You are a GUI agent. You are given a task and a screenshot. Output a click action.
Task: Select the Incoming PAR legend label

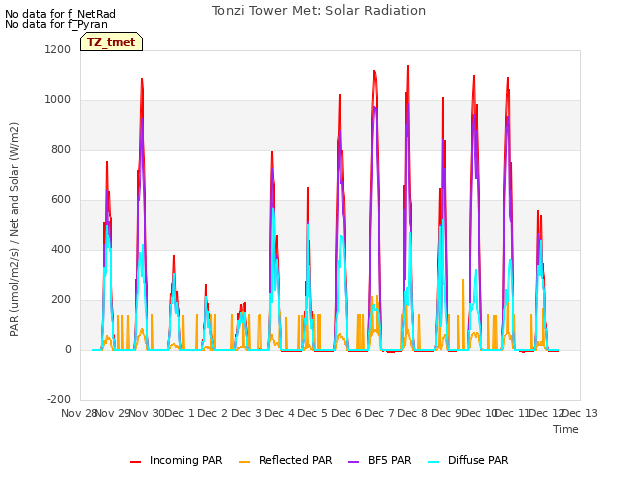pos(186,460)
